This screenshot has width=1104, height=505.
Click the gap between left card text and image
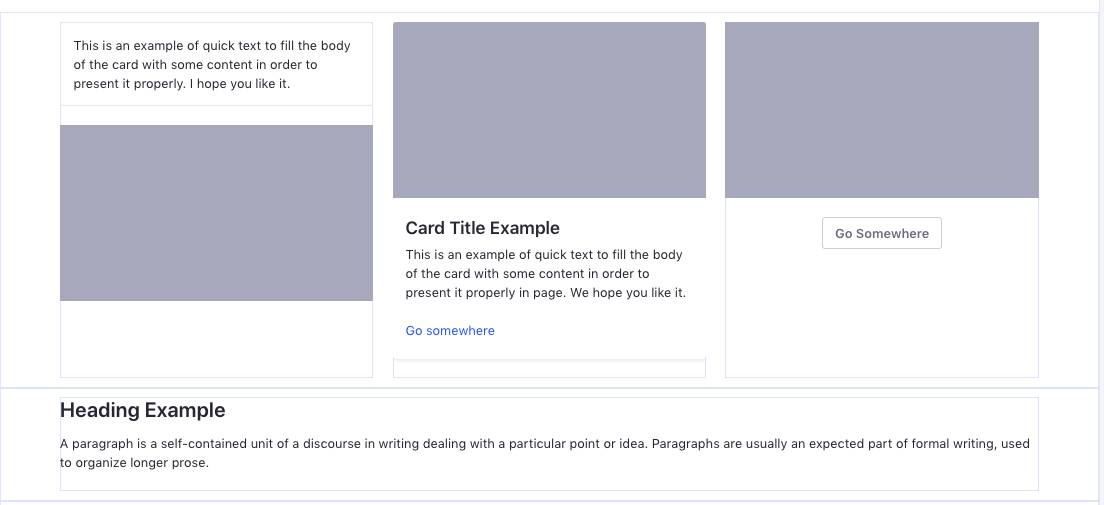click(216, 116)
